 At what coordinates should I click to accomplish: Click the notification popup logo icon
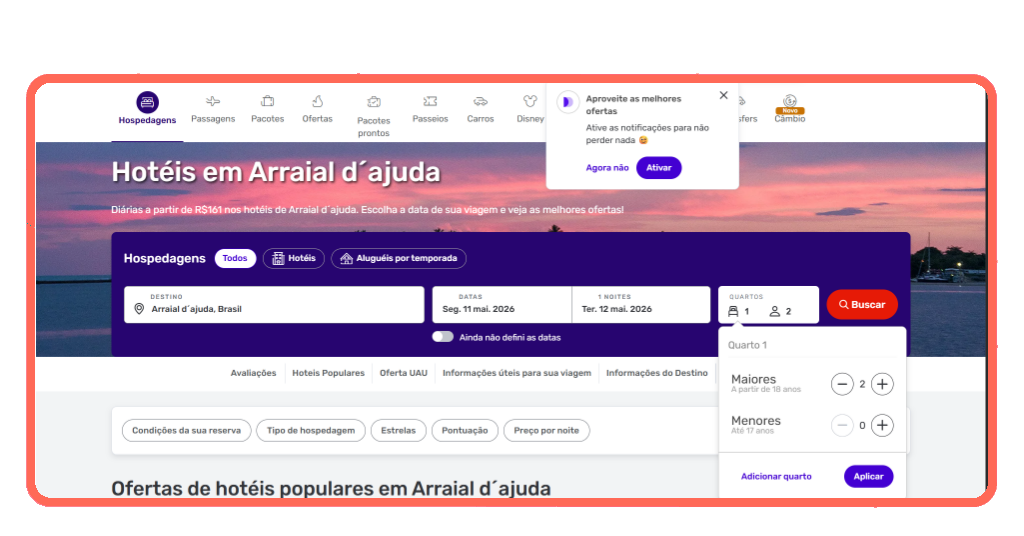click(568, 102)
